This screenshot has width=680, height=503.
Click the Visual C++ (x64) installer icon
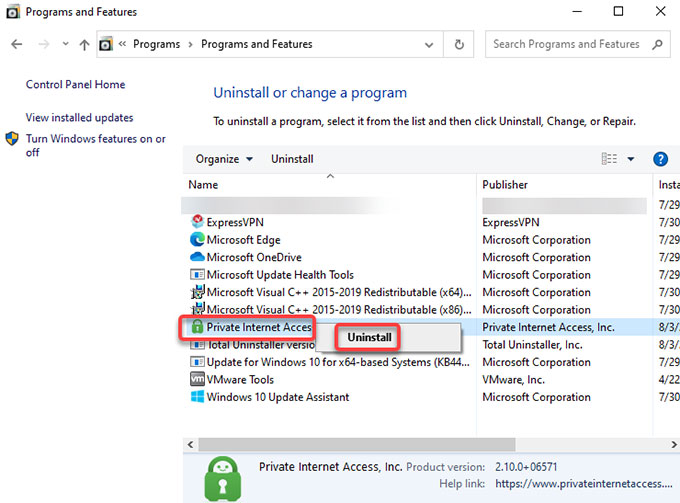[x=197, y=292]
